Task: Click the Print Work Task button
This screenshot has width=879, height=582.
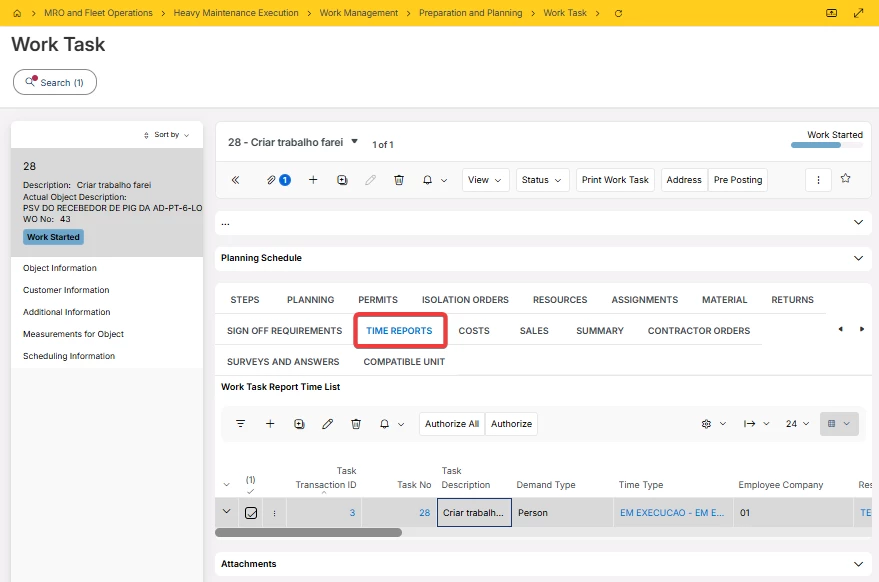Action: click(615, 180)
